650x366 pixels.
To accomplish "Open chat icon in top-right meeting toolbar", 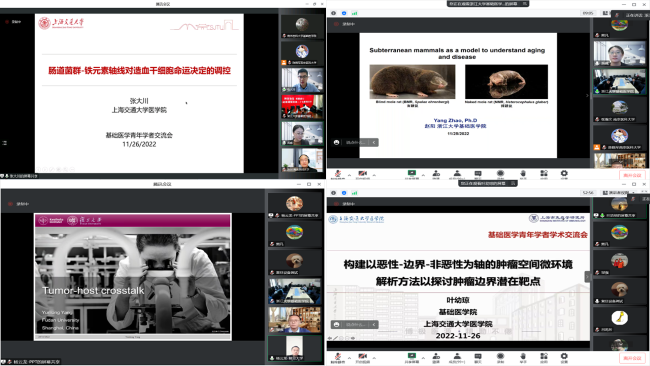I will (478, 174).
